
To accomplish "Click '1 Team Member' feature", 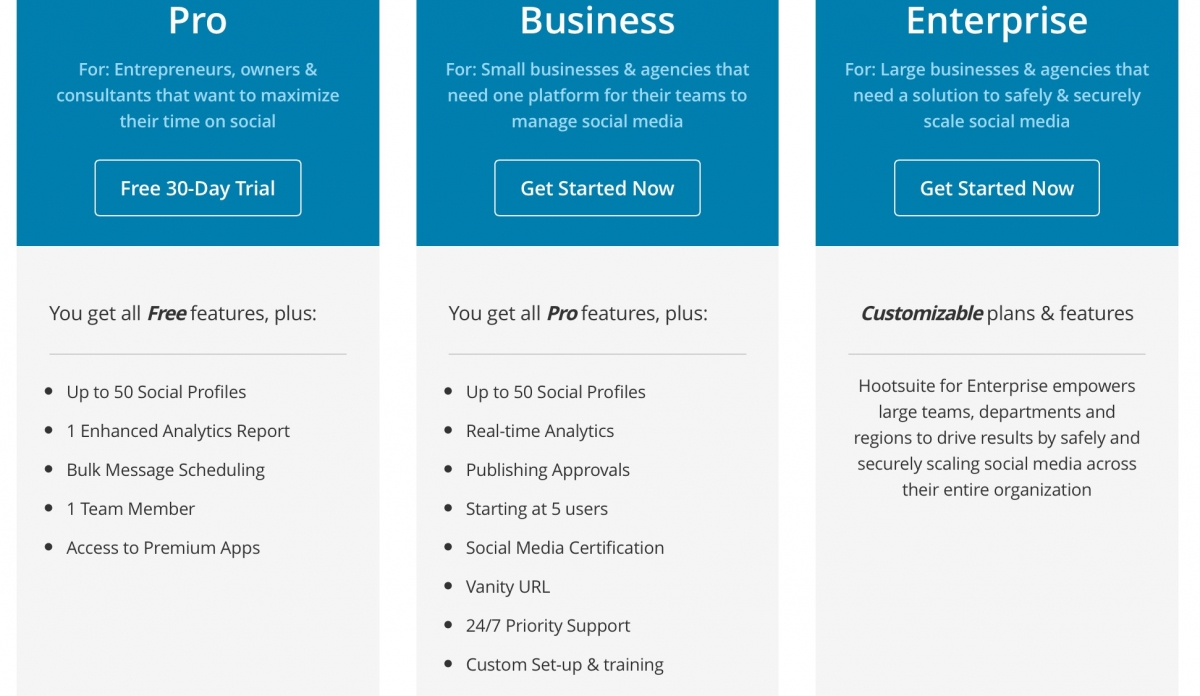I will (x=130, y=509).
